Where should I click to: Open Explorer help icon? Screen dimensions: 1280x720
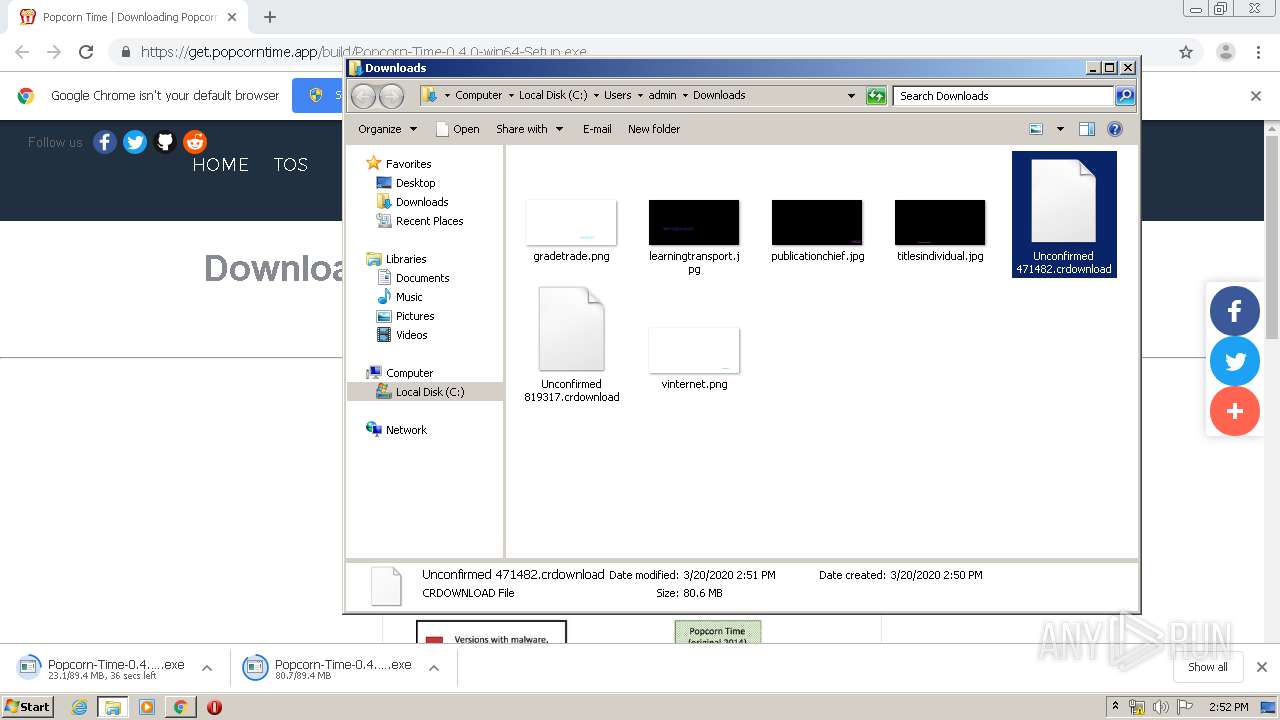[x=1115, y=129]
